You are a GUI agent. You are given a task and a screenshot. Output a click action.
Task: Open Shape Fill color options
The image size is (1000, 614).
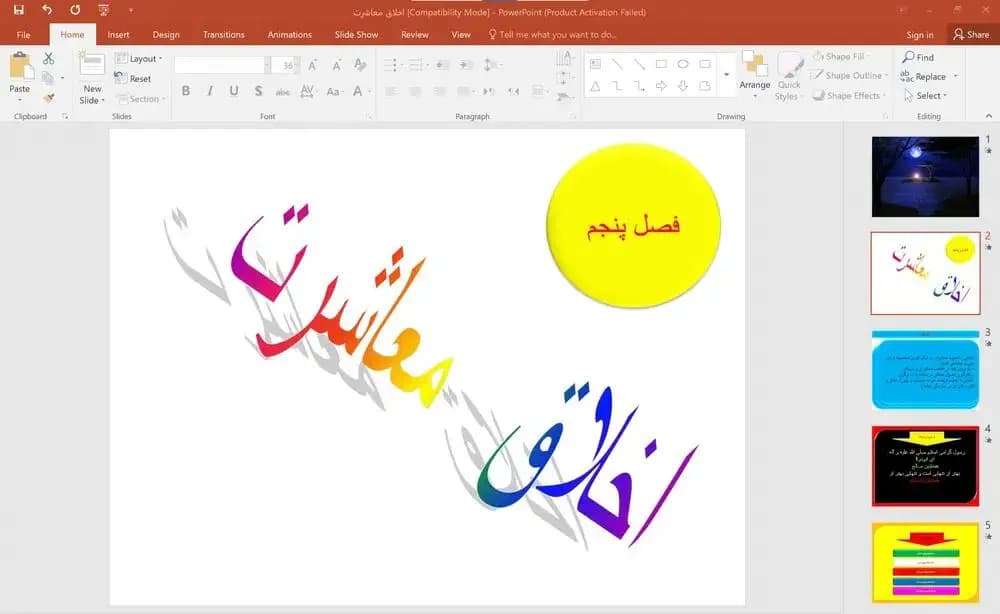pyautogui.click(x=841, y=57)
